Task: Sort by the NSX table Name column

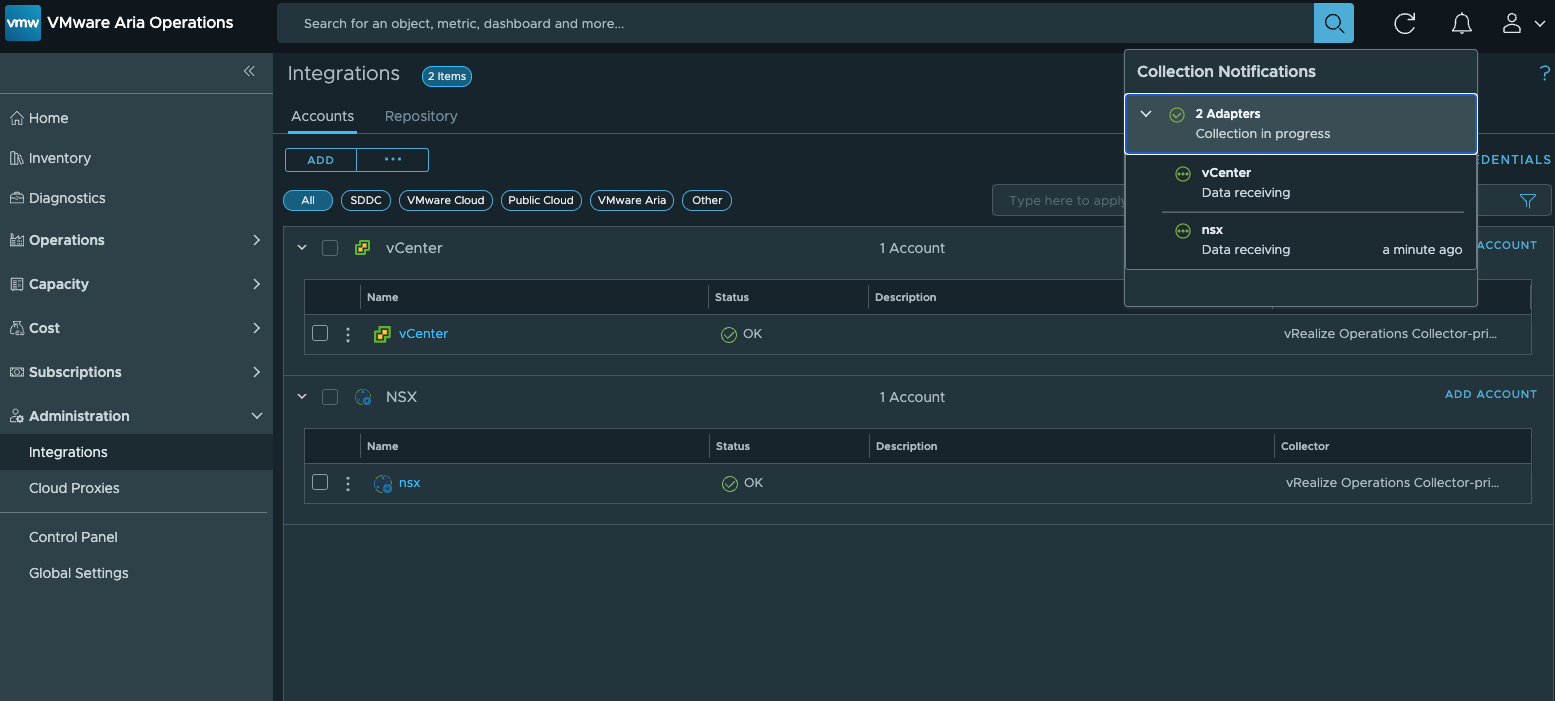Action: click(383, 446)
